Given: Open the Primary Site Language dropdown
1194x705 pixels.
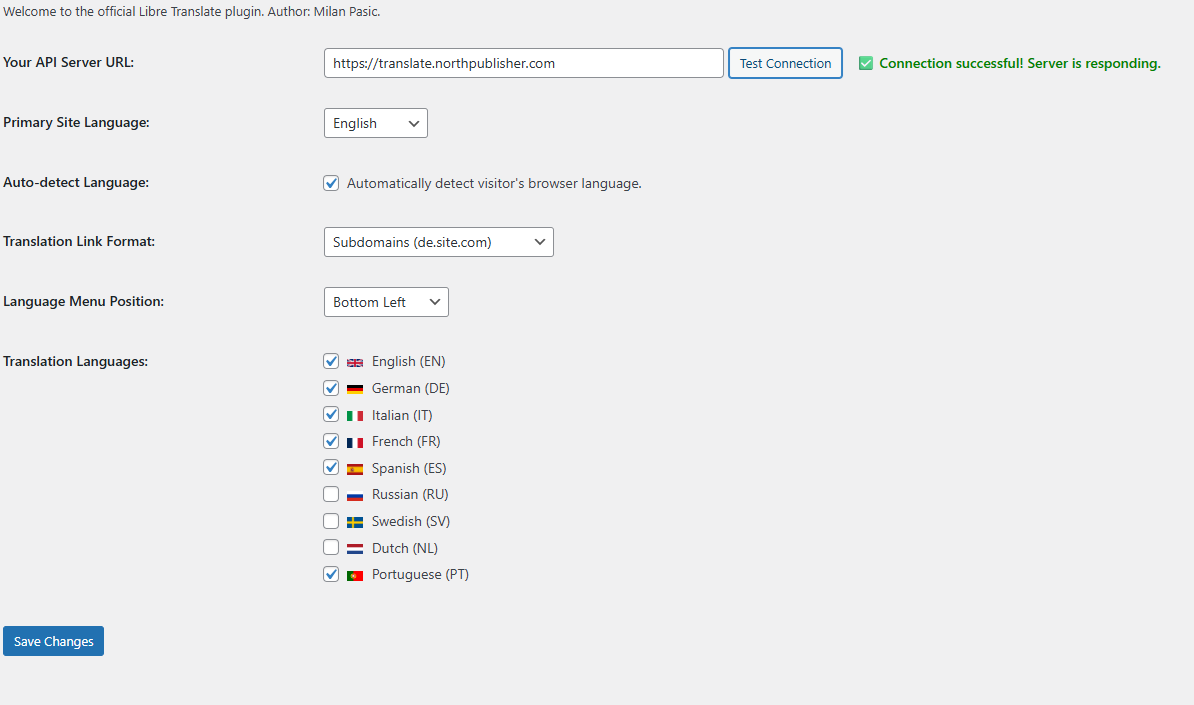Looking at the screenshot, I should (x=375, y=122).
